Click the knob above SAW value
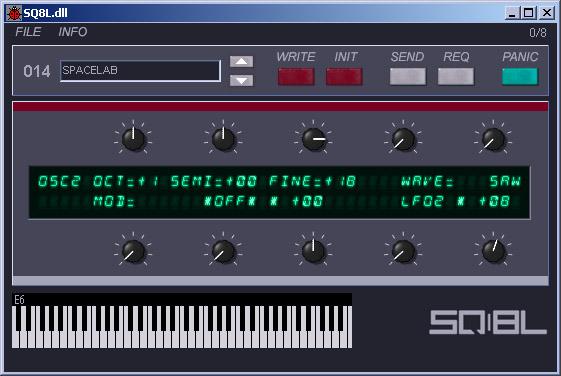Image resolution: width=561 pixels, height=376 pixels. (x=493, y=139)
